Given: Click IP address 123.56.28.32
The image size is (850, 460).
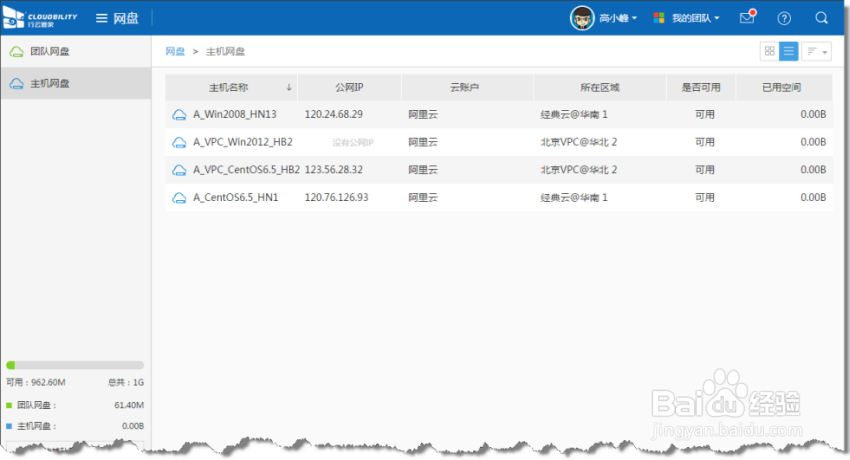Looking at the screenshot, I should pos(334,170).
